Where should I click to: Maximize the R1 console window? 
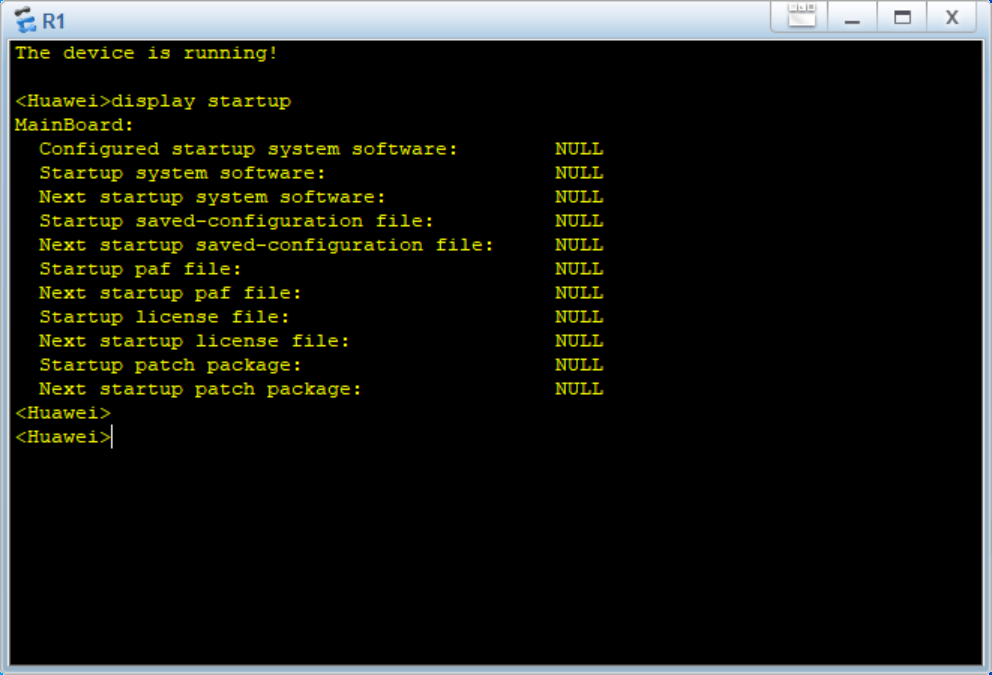pyautogui.click(x=902, y=17)
